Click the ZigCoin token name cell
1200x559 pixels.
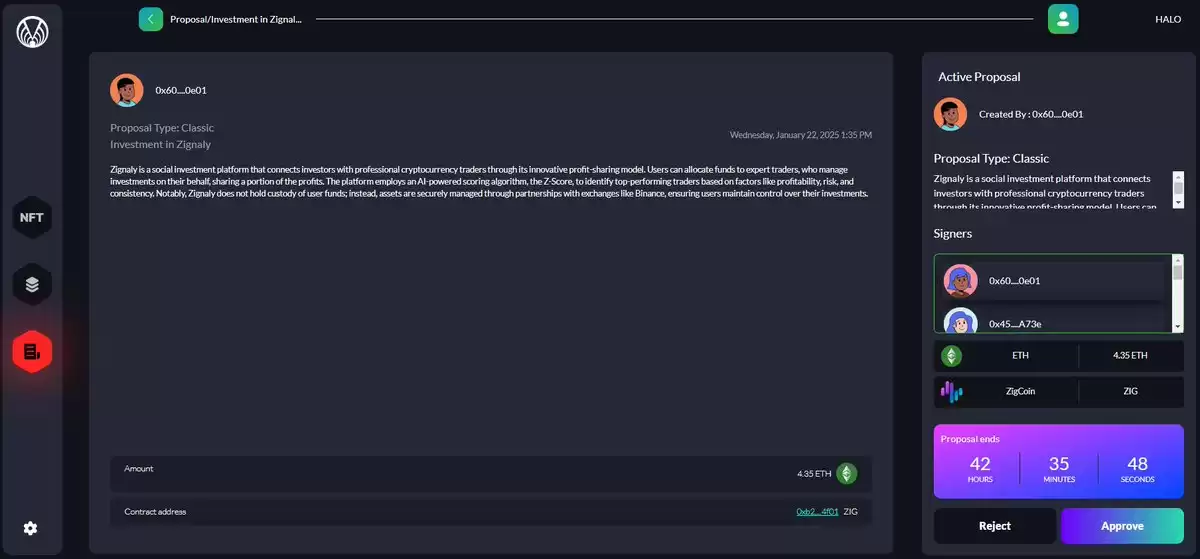(x=1020, y=392)
